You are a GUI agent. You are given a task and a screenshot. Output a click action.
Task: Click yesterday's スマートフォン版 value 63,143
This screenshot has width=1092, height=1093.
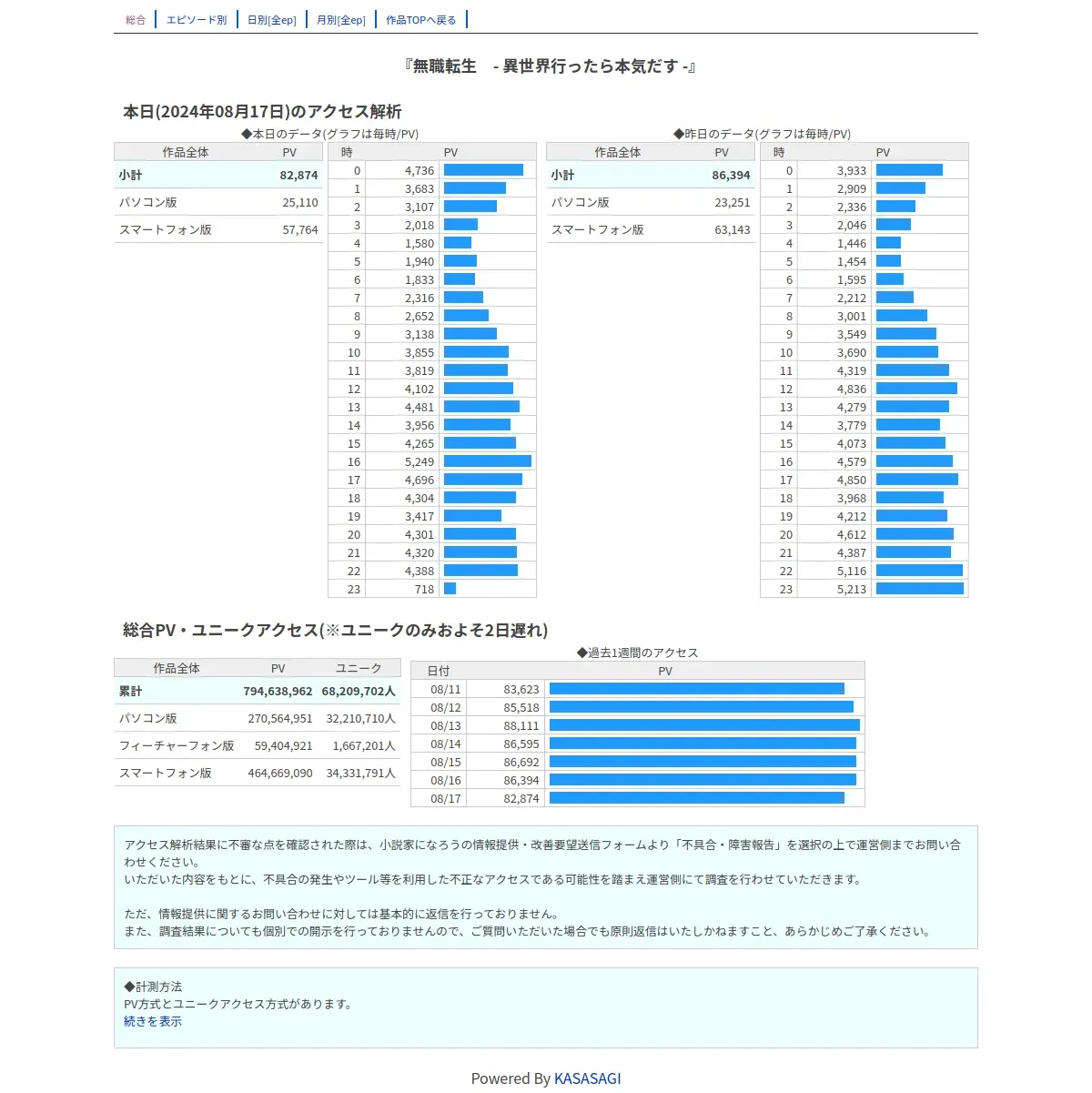(x=733, y=229)
